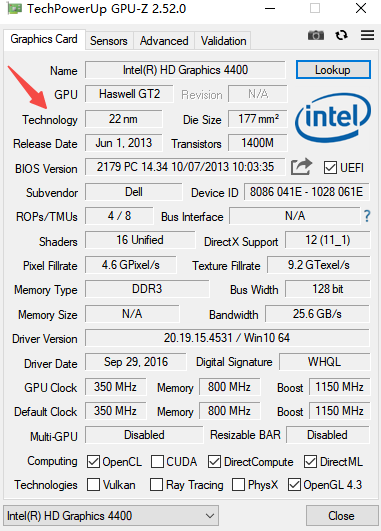381x531 pixels.
Task: Click the refresh arrows icon
Action: (x=341, y=35)
